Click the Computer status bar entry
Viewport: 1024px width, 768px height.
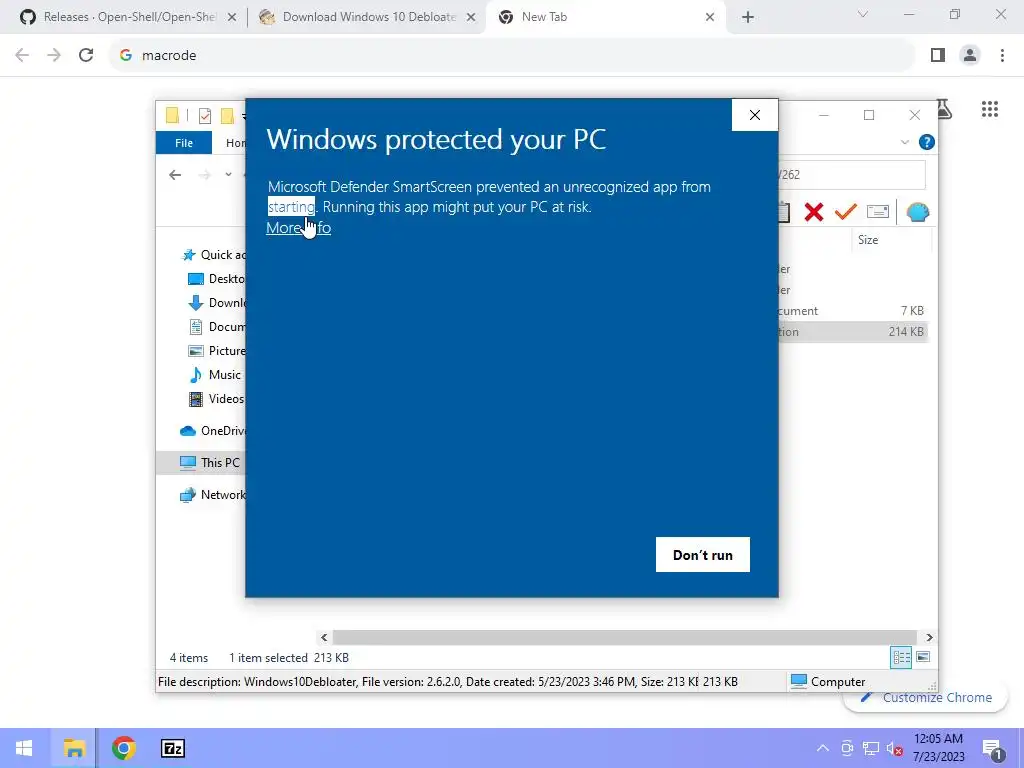coord(827,682)
